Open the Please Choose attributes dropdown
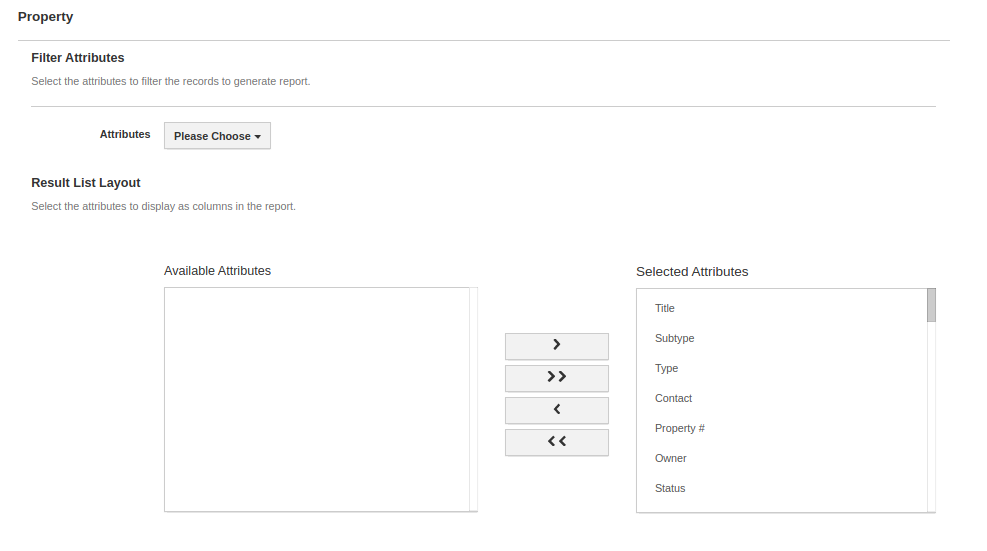This screenshot has width=987, height=551. [x=217, y=136]
